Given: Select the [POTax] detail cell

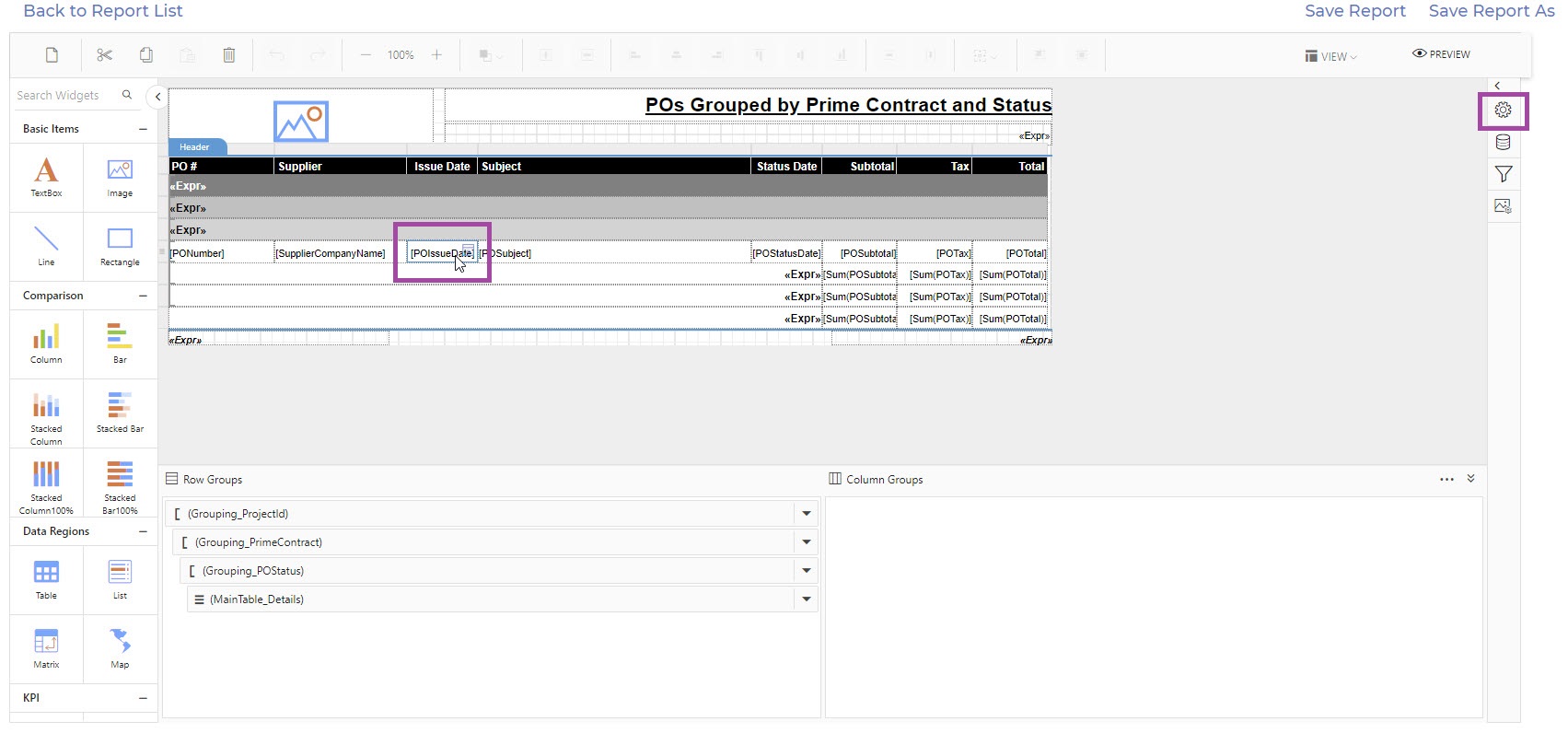Looking at the screenshot, I should (x=935, y=253).
